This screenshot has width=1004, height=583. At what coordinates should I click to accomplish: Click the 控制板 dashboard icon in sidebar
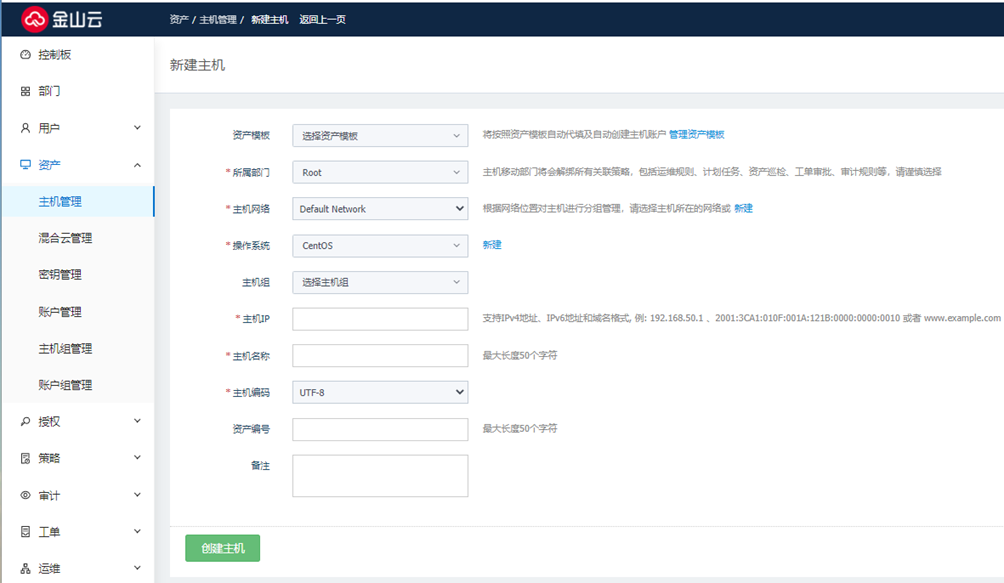point(26,55)
